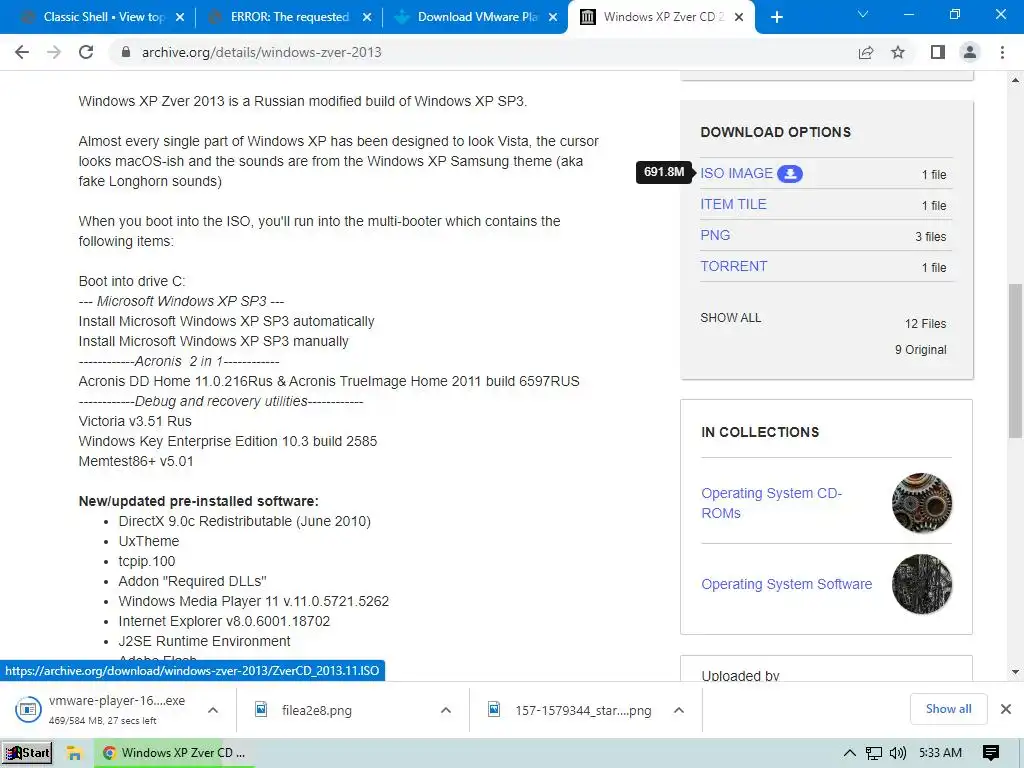Open Chrome's three-dot menu
This screenshot has width=1024, height=768.
coord(1002,52)
